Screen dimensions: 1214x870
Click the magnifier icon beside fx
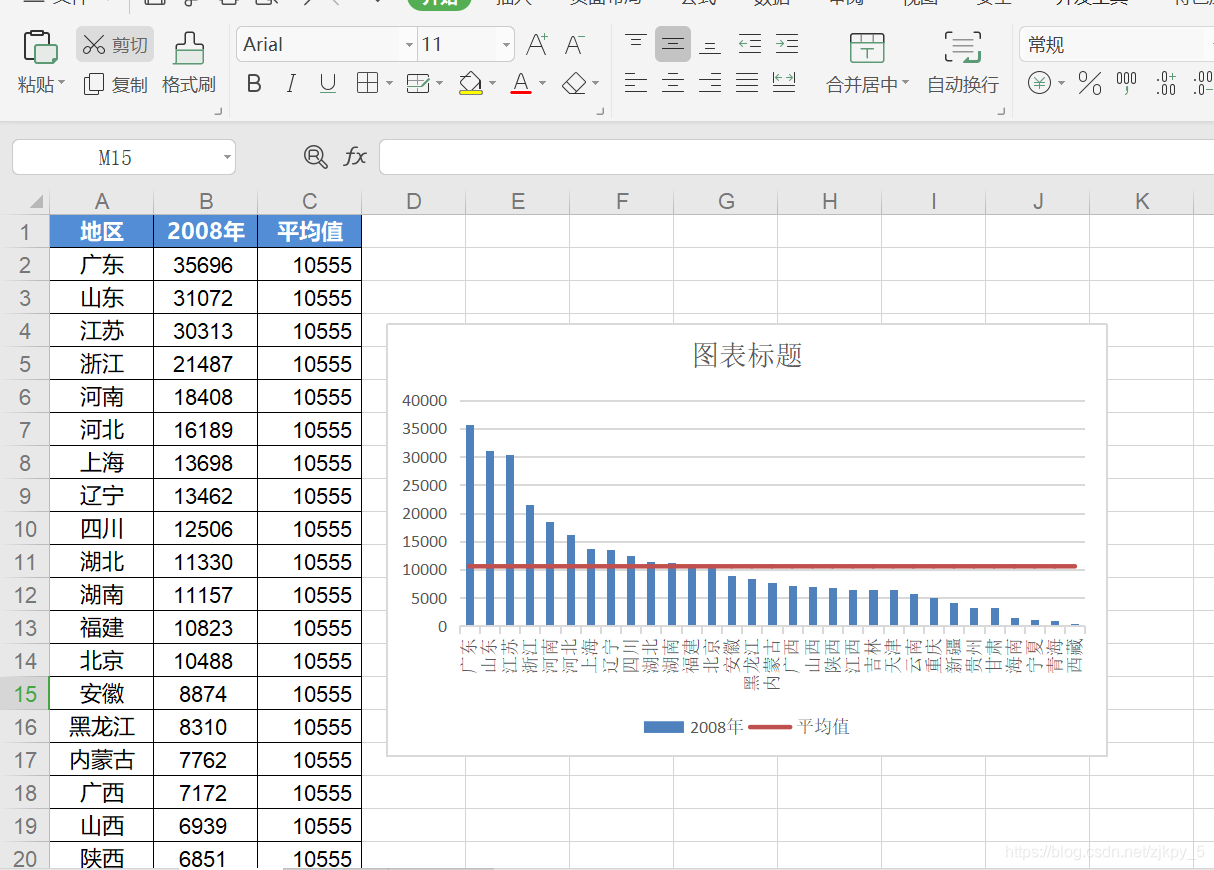[x=315, y=156]
